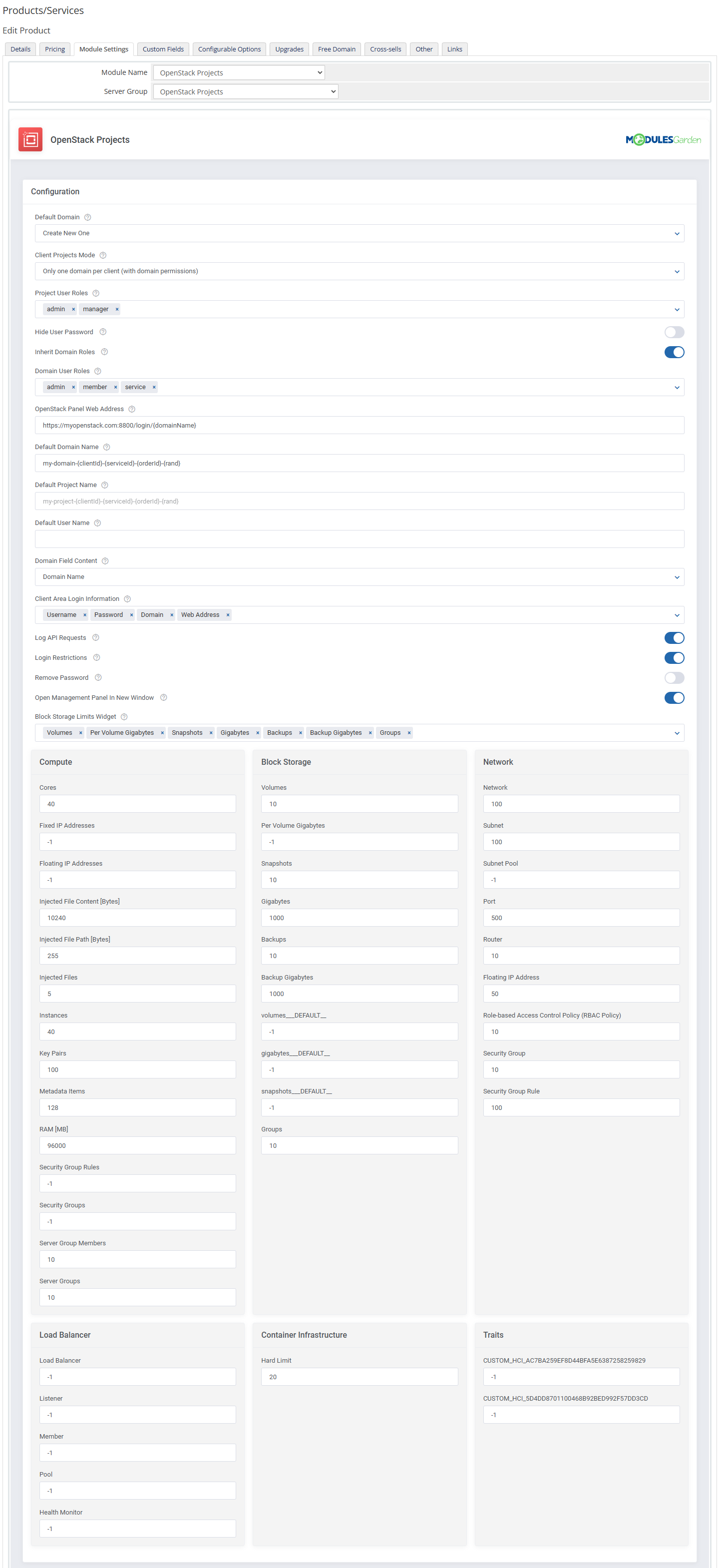Remove the Password login information tag
722x1568 pixels.
click(x=131, y=615)
